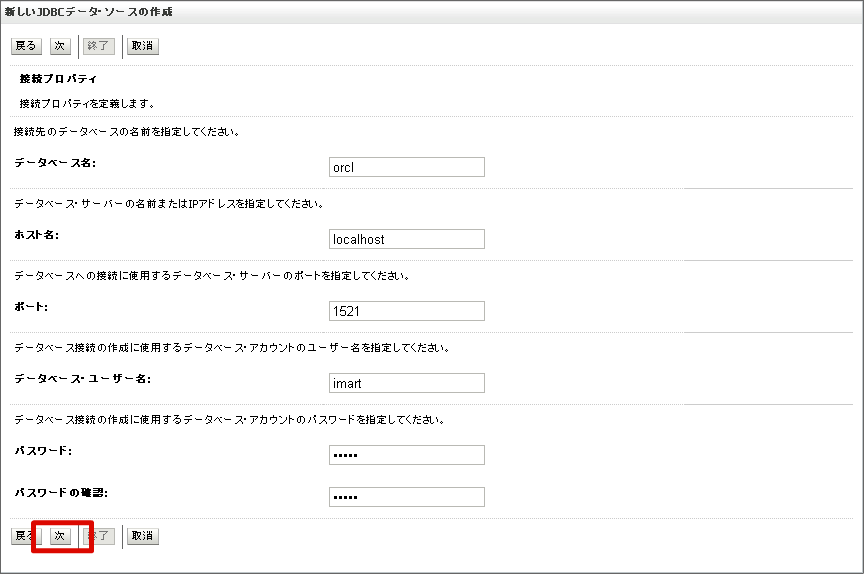Image resolution: width=864 pixels, height=574 pixels.
Task: Focus the データベース名 field containing orcl
Action: 406,167
